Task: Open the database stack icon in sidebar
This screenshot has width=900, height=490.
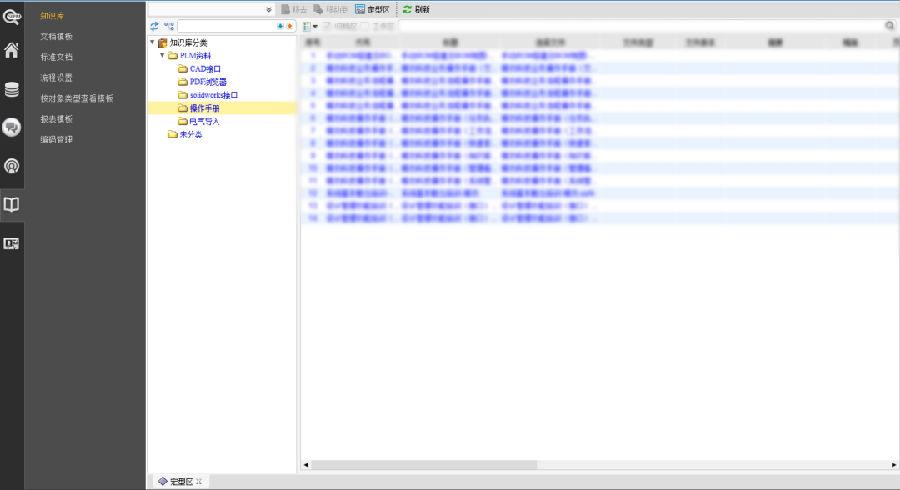Action: click(11, 90)
